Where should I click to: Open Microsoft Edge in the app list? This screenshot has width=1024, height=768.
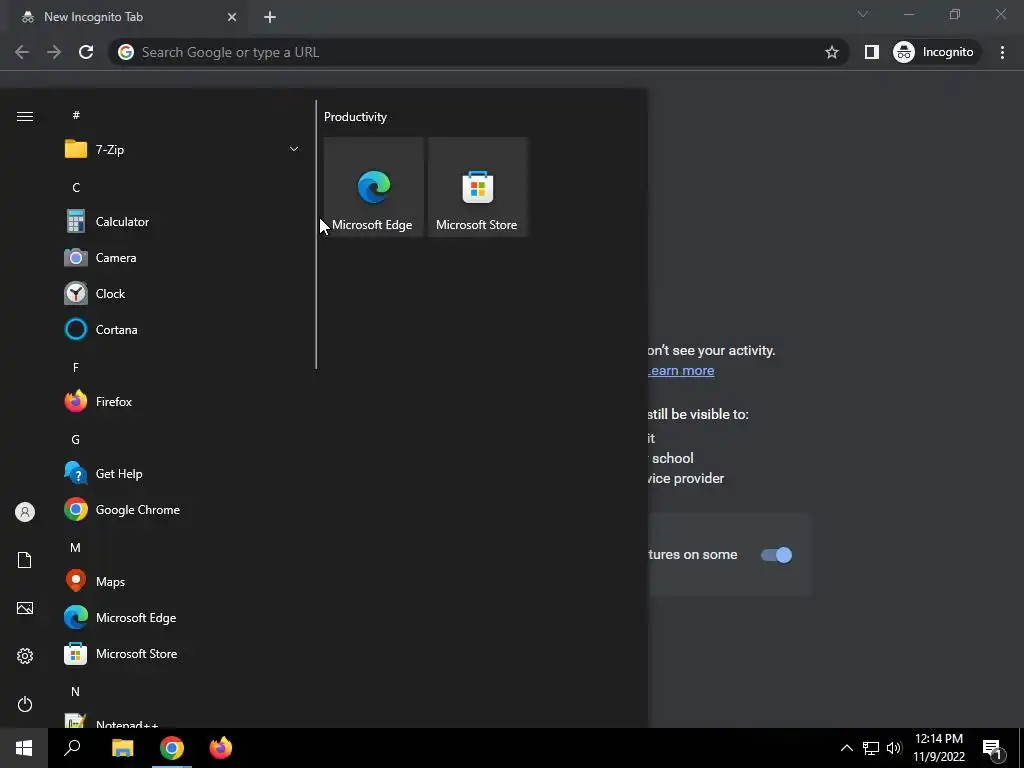(181, 618)
